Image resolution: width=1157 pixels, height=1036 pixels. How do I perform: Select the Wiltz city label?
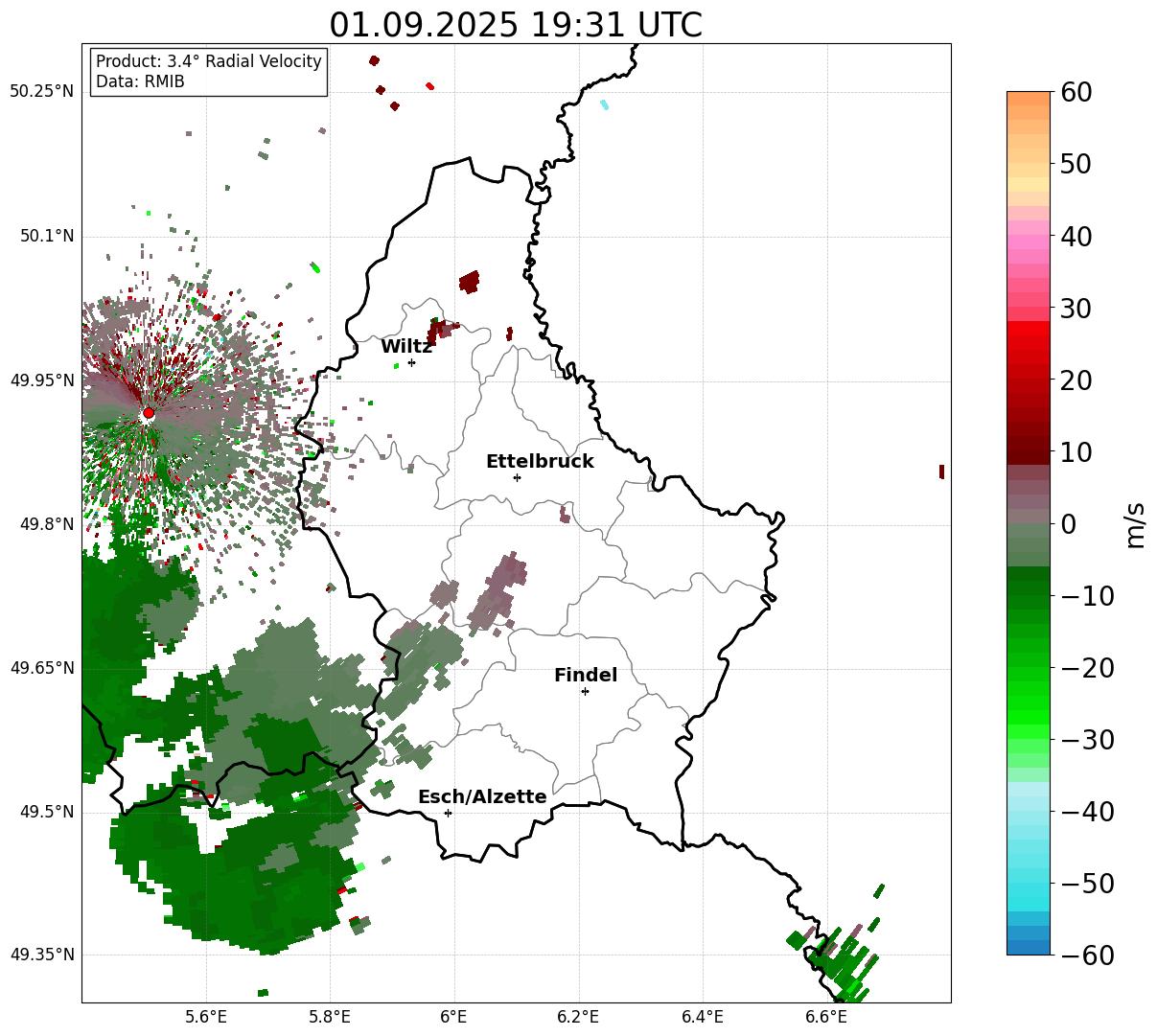[406, 347]
